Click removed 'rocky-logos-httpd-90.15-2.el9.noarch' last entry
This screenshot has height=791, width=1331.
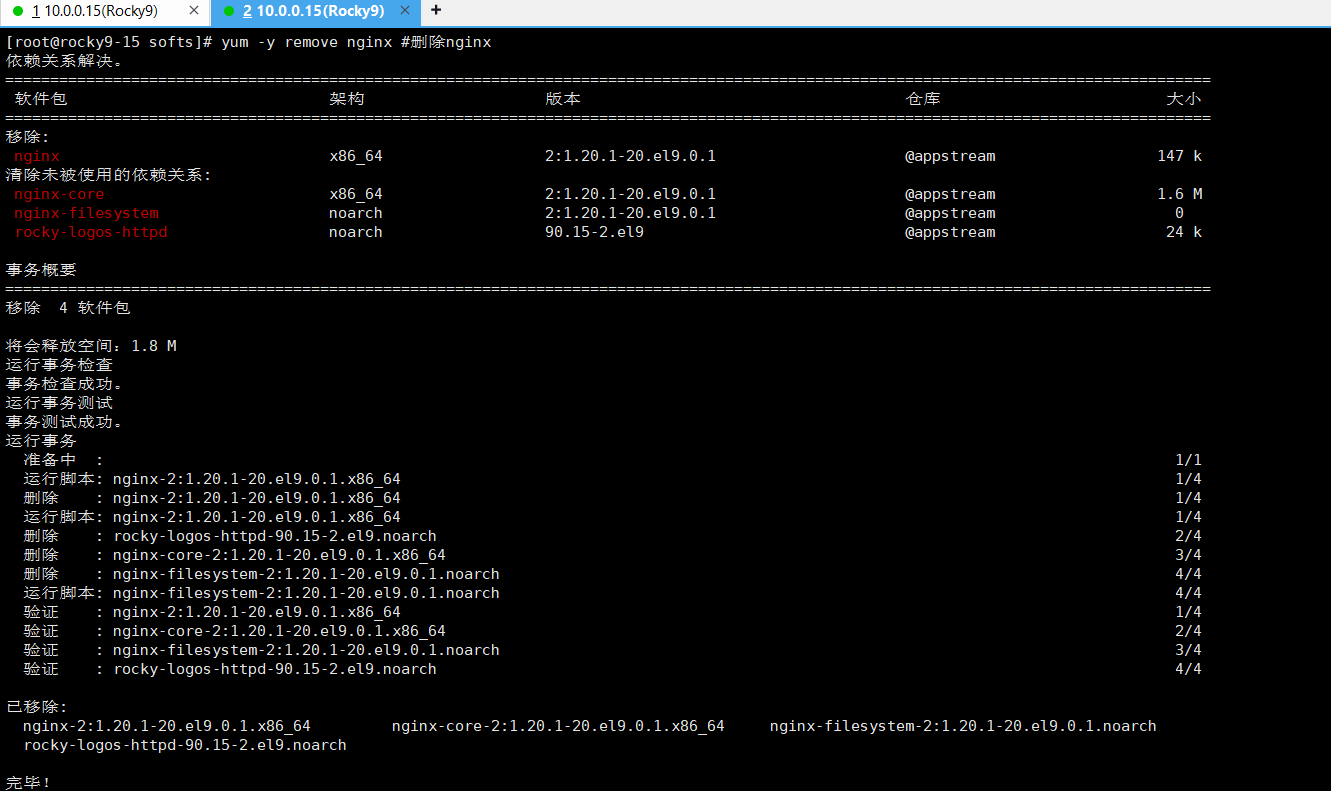click(x=185, y=745)
